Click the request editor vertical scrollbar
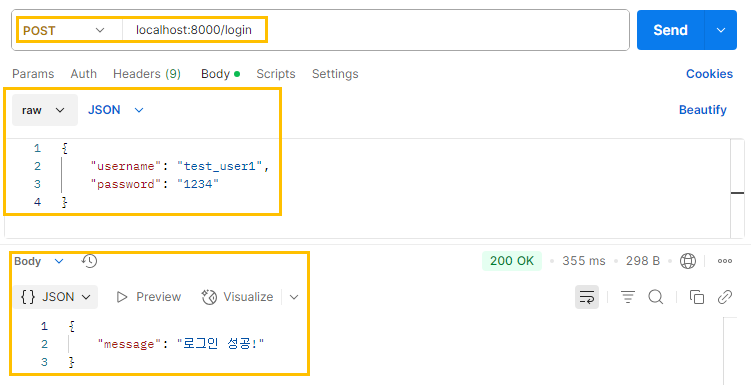 [737, 188]
